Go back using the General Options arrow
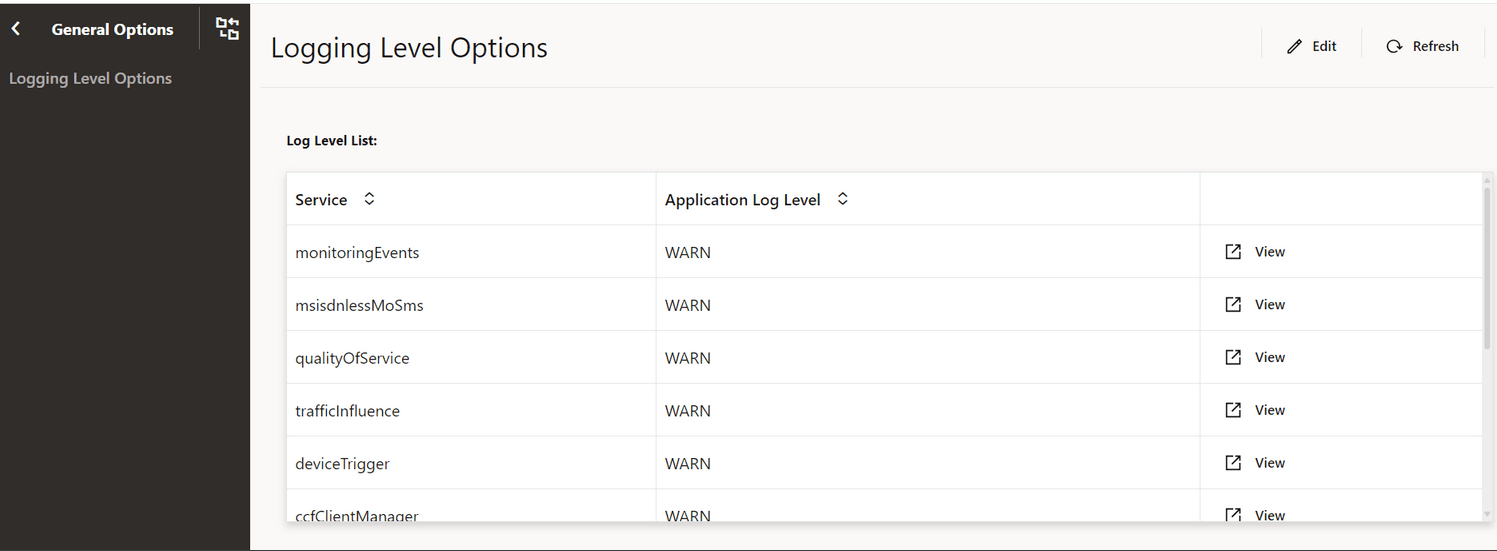The height and width of the screenshot is (551, 1497). [x=16, y=29]
